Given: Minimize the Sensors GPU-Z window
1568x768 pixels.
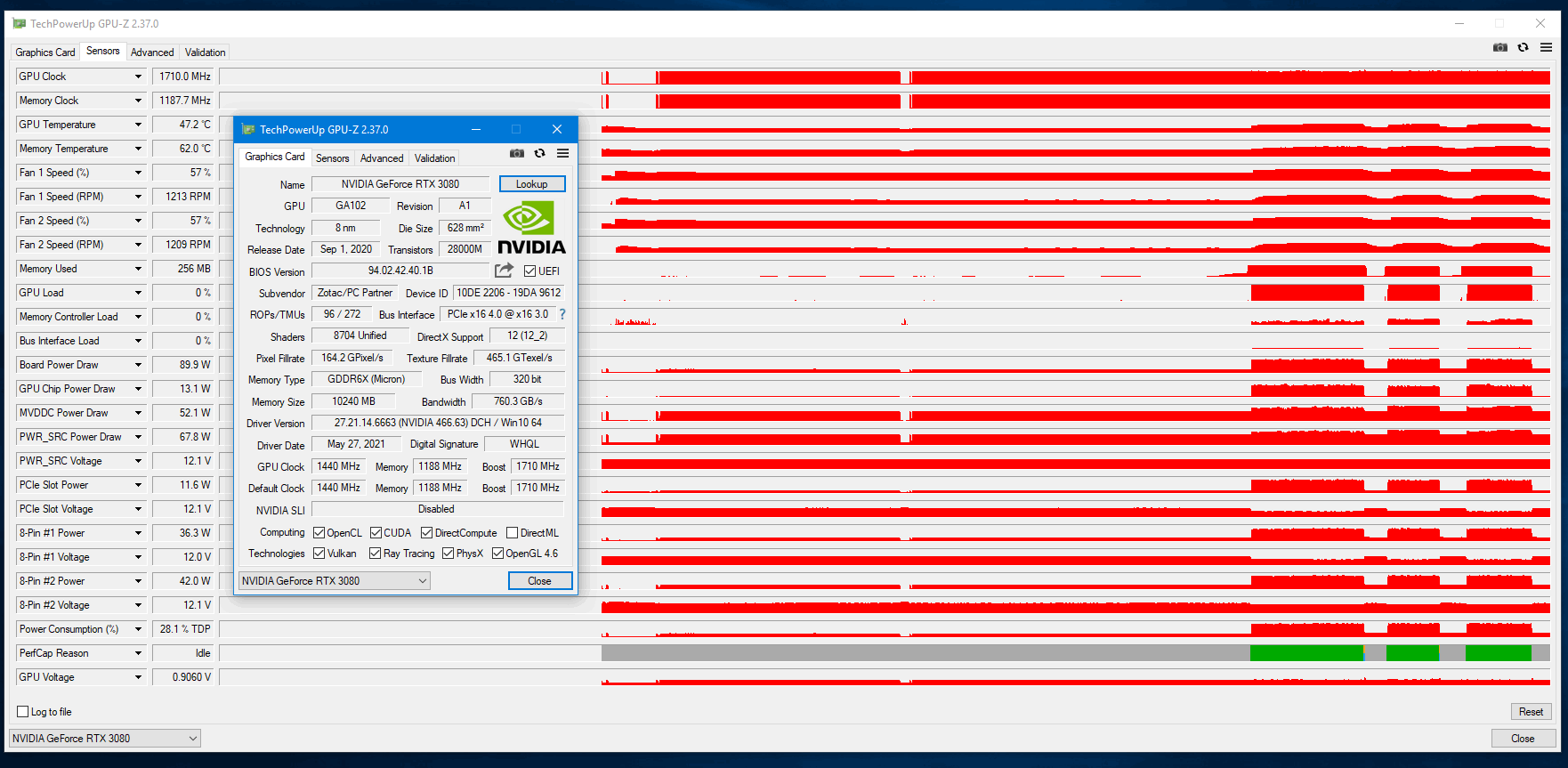Looking at the screenshot, I should [1459, 23].
